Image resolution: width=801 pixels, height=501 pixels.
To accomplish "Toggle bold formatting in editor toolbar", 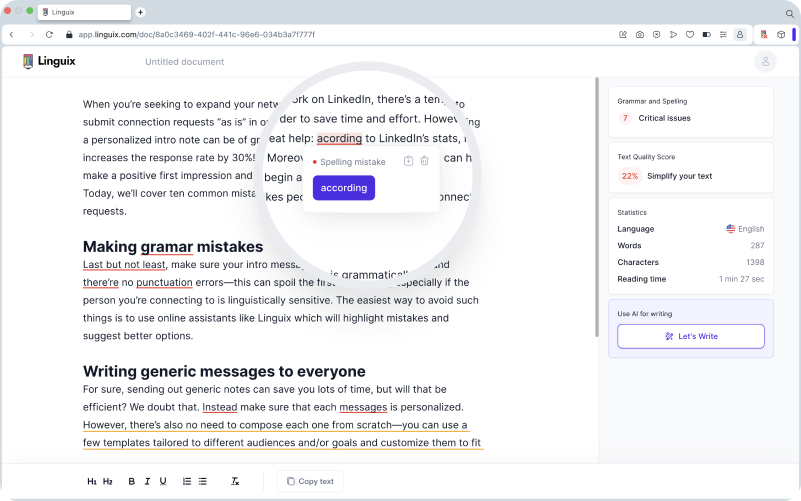I will click(x=131, y=481).
